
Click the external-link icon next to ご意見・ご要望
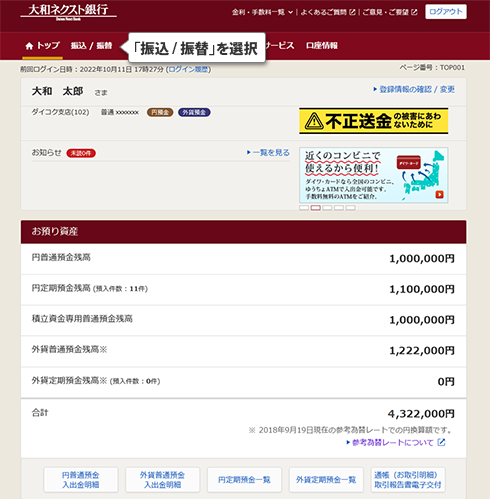(x=414, y=12)
